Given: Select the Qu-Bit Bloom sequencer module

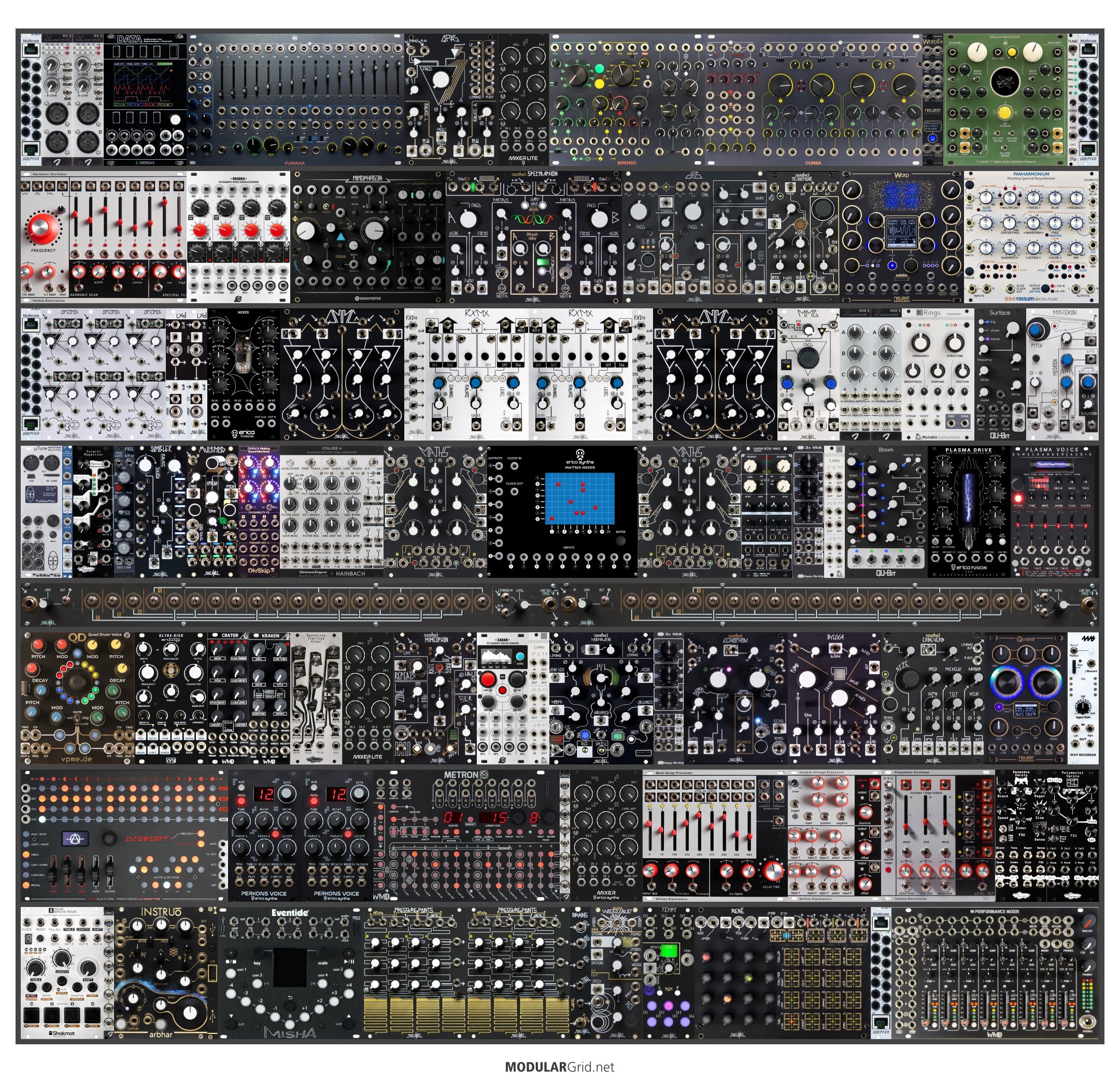Looking at the screenshot, I should [886, 512].
